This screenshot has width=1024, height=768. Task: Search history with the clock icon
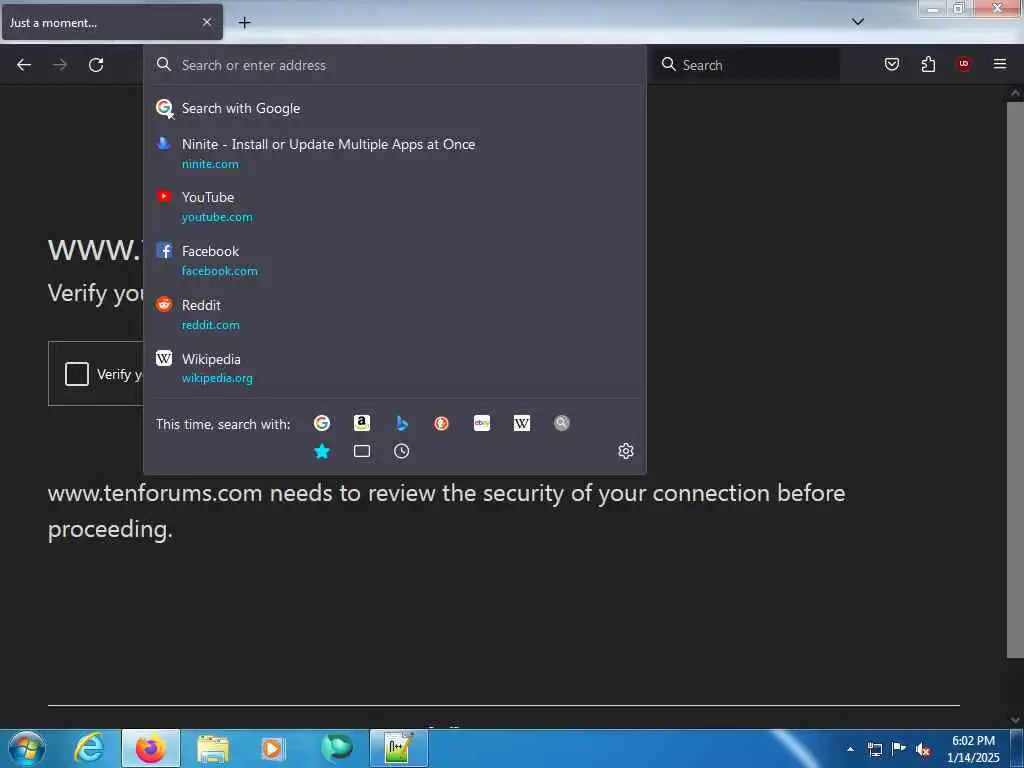(402, 451)
